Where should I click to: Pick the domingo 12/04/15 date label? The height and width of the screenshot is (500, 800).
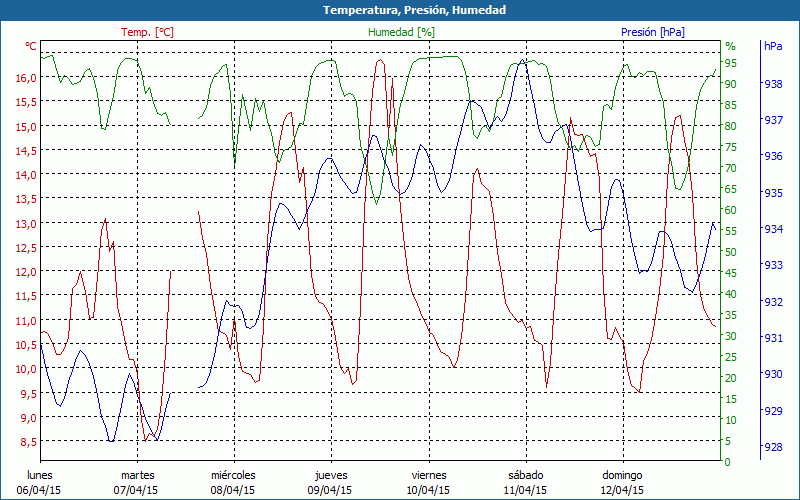click(622, 483)
